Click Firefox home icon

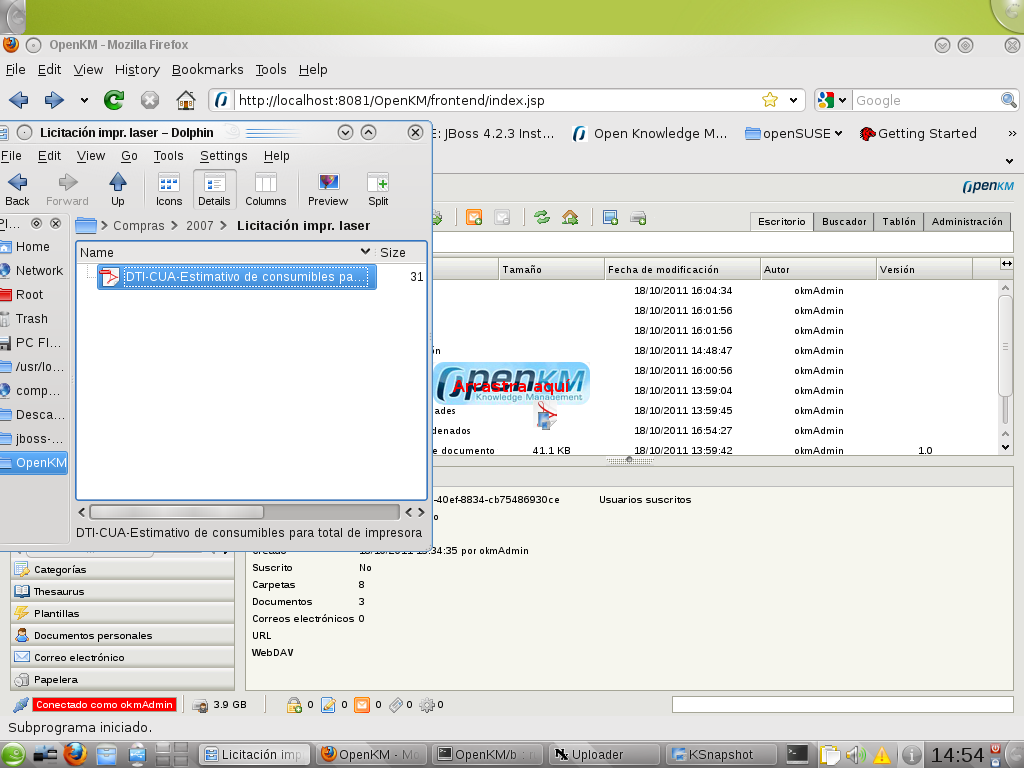185,100
